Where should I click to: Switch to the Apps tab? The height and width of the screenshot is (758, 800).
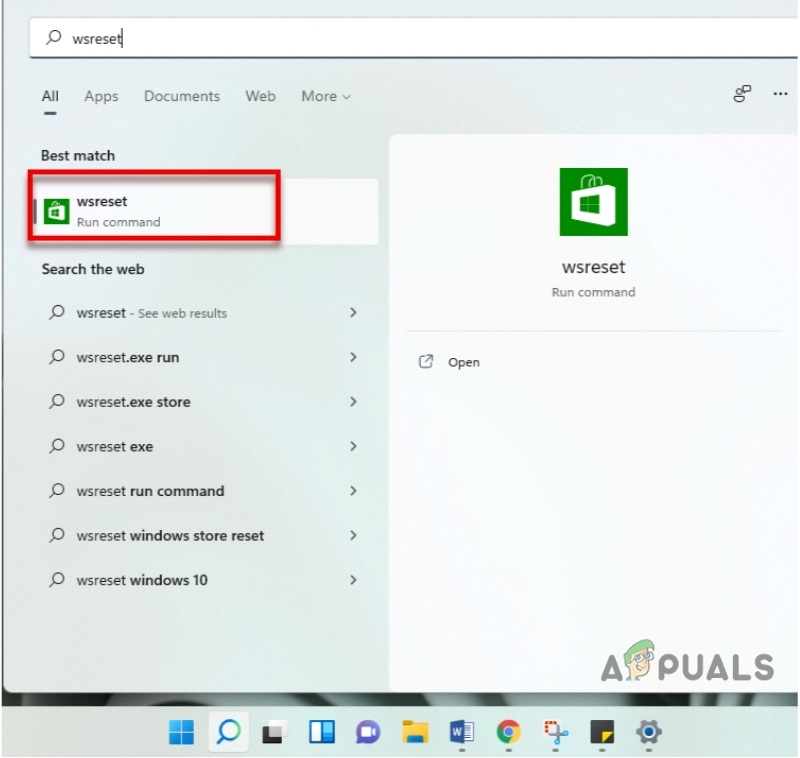coord(101,96)
